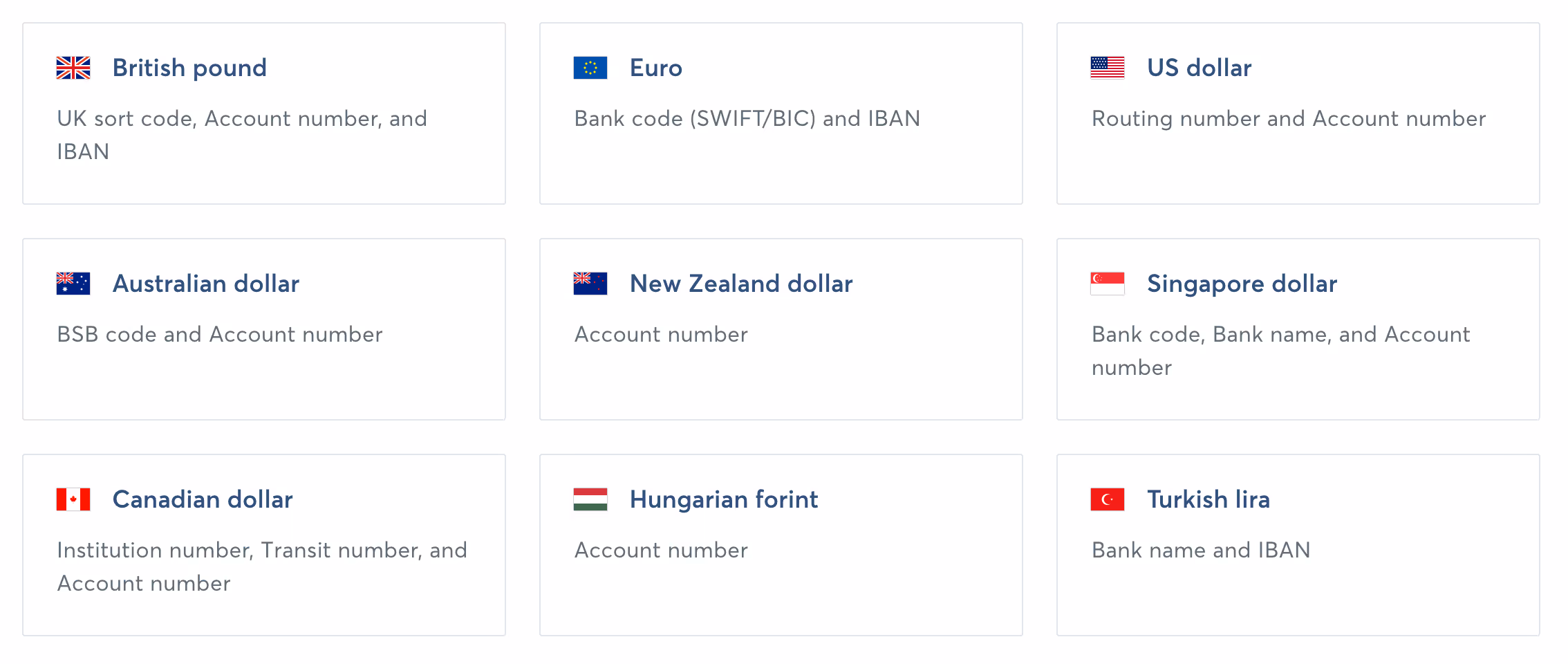1568x664 pixels.
Task: Select the New Zealand dollar heading
Action: coord(740,283)
